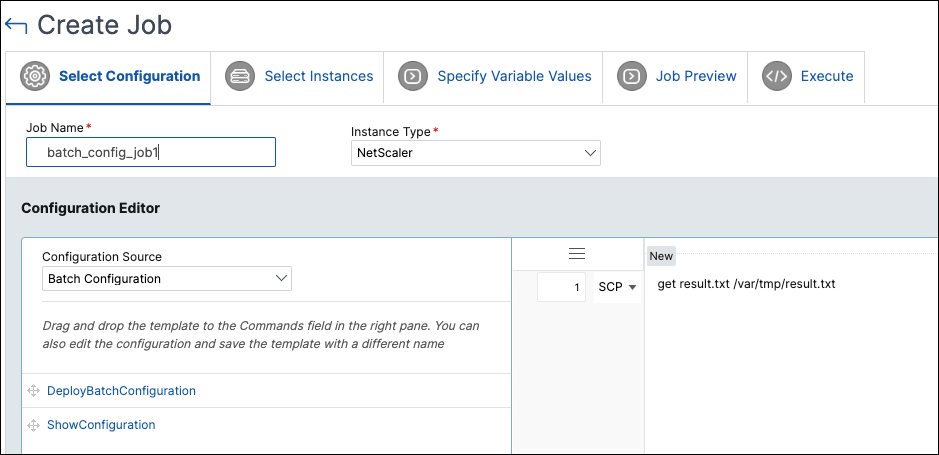Focus the Job Name input field
The width and height of the screenshot is (939, 455).
pos(151,152)
